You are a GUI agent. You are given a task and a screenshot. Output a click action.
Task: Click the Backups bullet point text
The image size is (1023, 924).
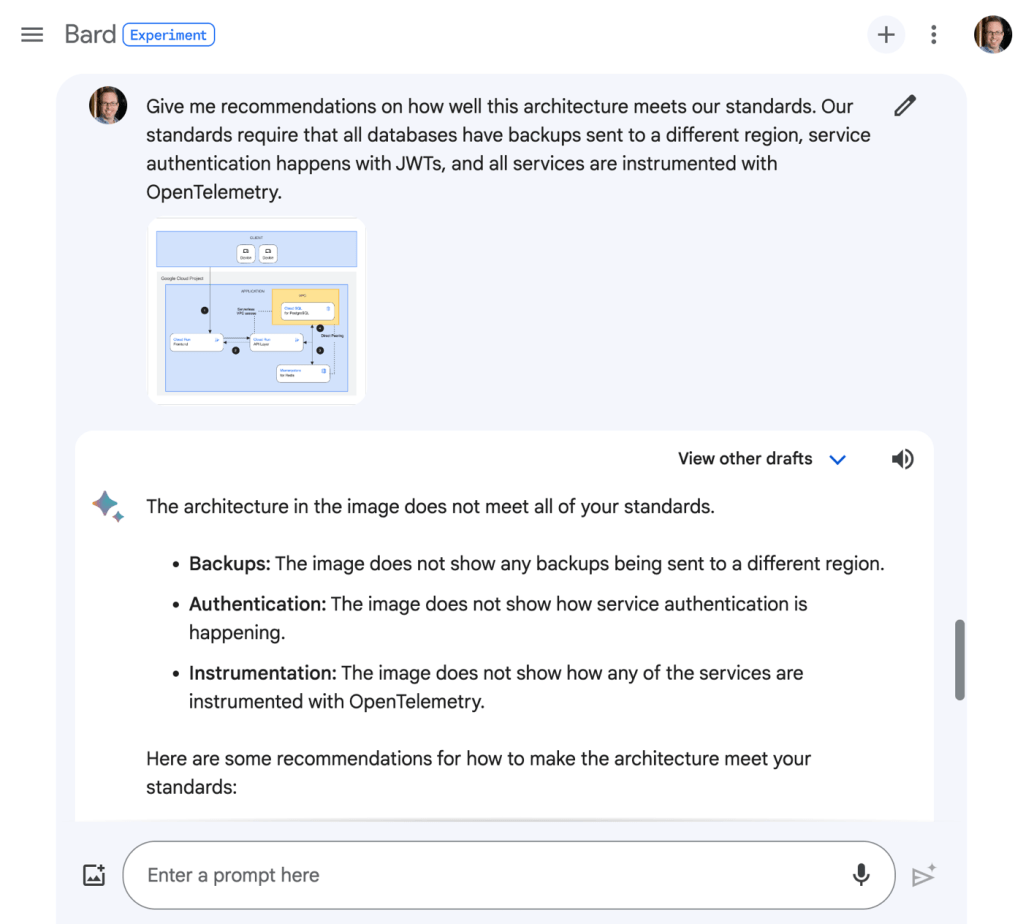click(536, 564)
